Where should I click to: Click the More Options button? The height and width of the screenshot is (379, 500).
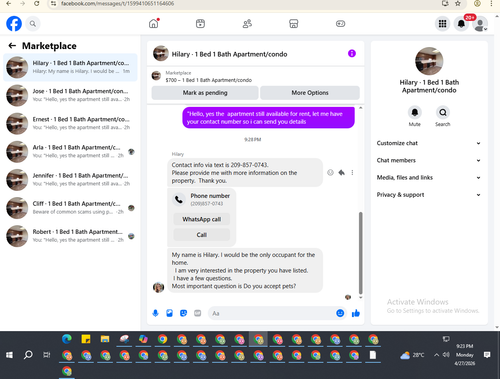click(310, 93)
